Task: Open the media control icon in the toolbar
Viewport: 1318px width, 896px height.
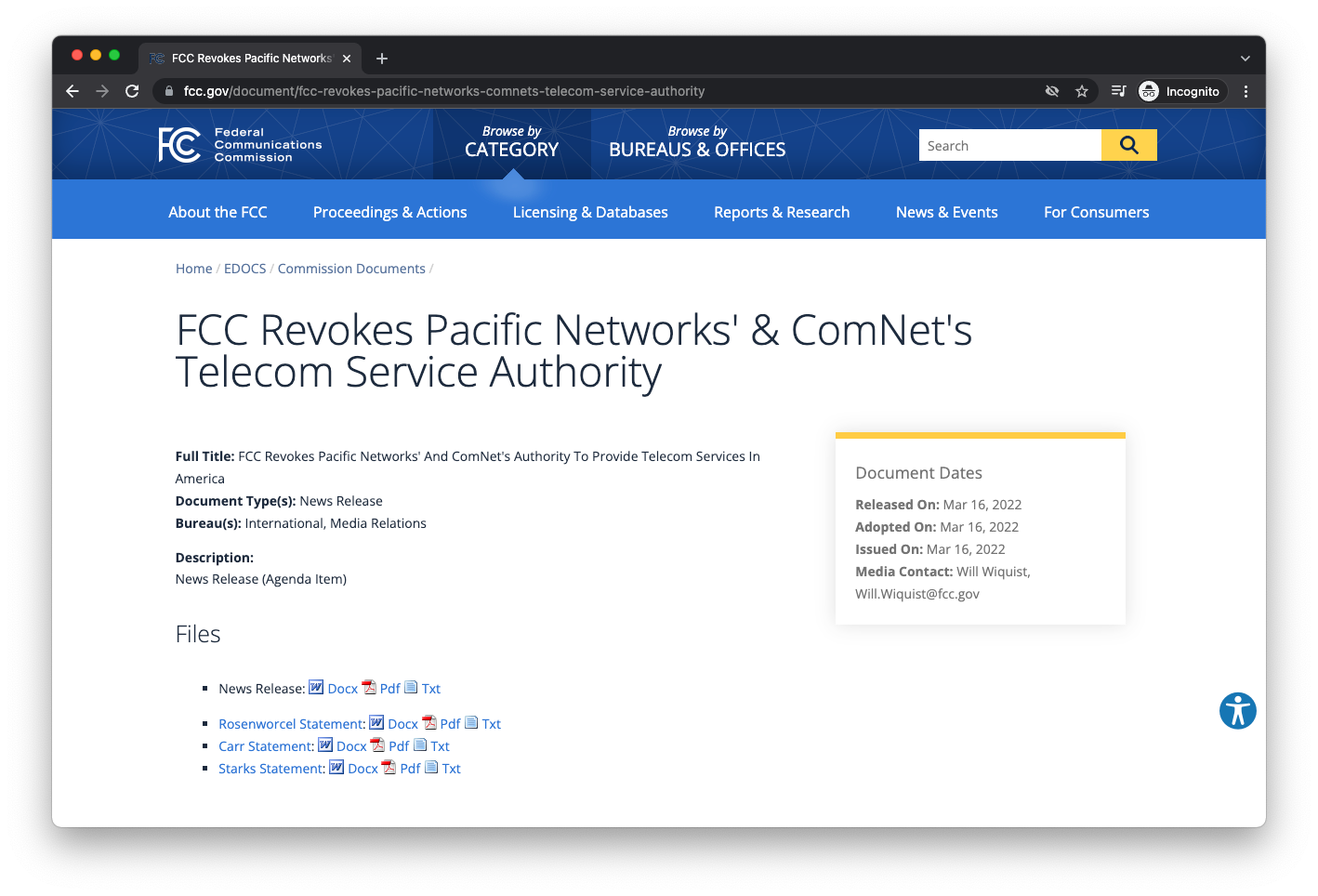Action: pos(1119,91)
